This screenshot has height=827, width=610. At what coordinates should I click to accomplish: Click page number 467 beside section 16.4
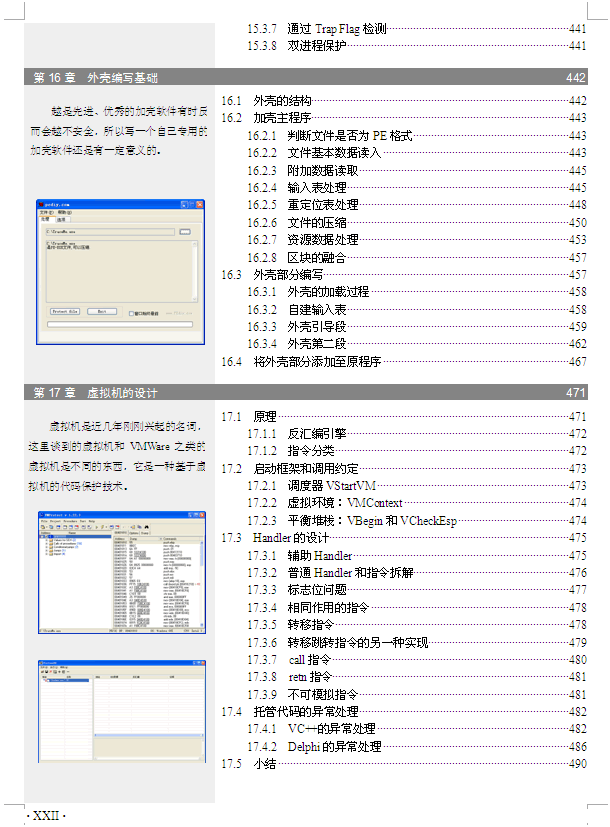[x=578, y=361]
